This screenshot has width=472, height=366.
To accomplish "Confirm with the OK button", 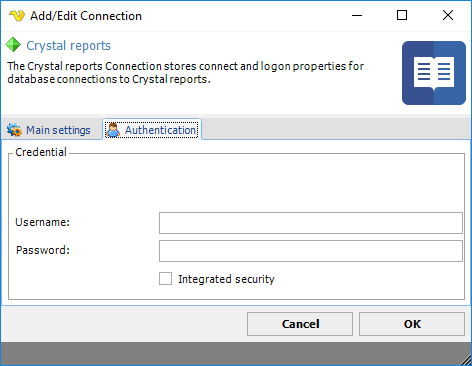I will (x=412, y=324).
